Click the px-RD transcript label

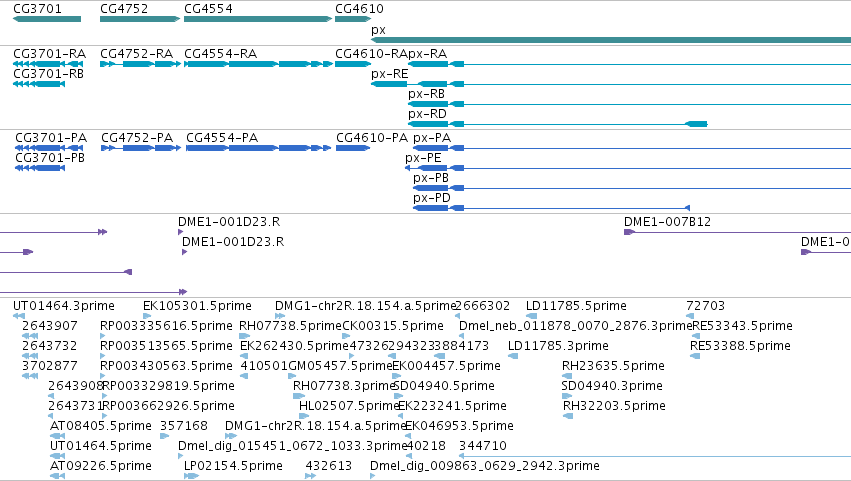(428, 114)
